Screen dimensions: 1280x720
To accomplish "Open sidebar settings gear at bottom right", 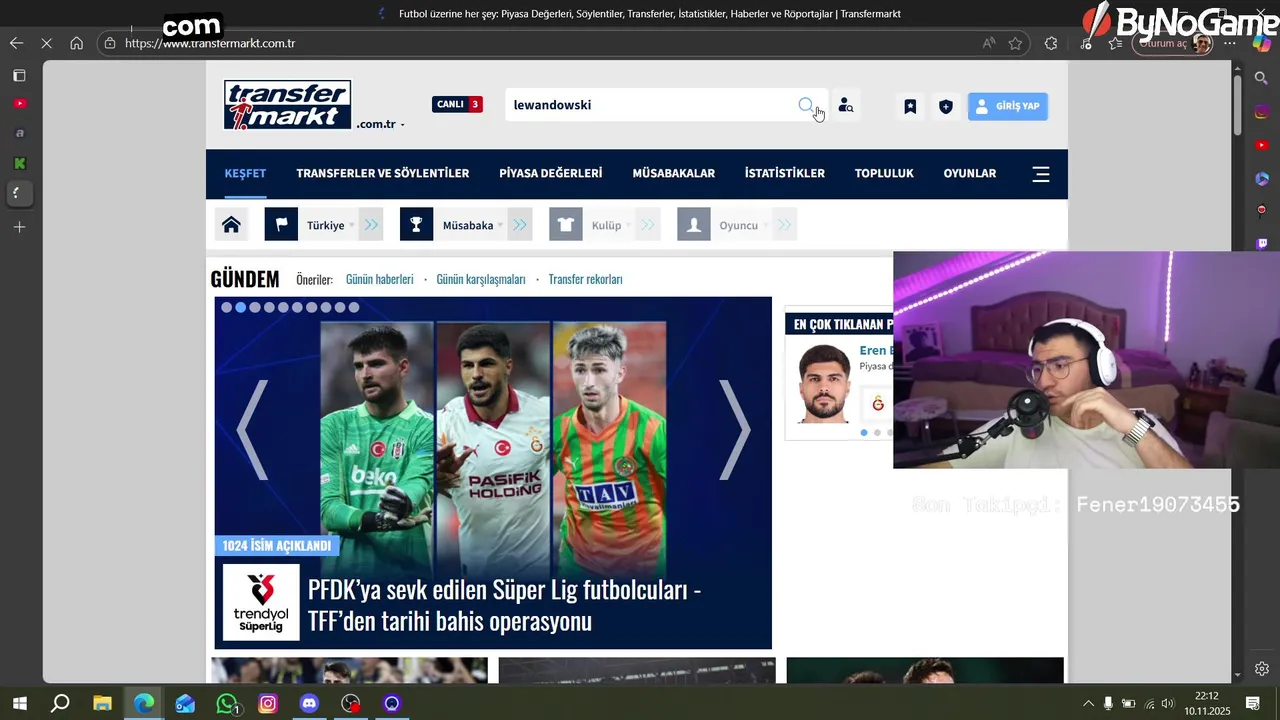I will (x=1262, y=669).
